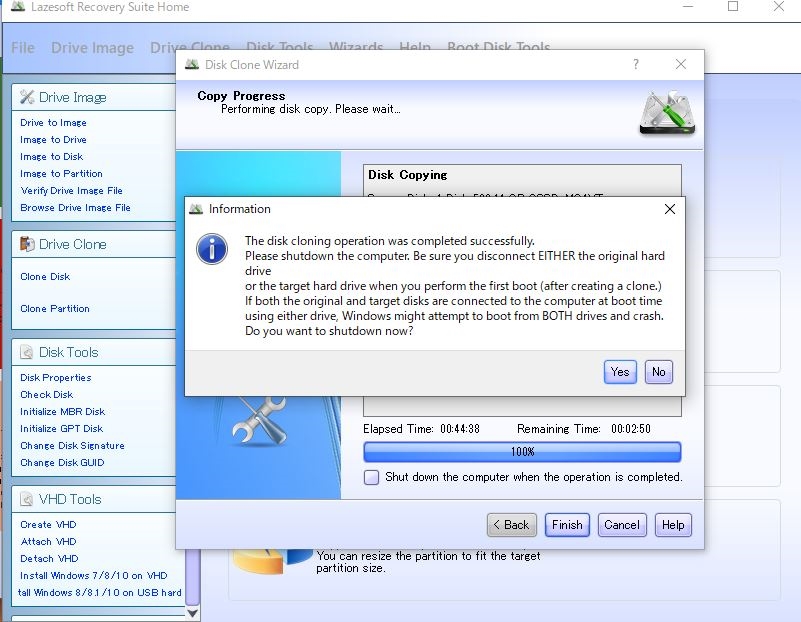Select Image to Partition link
This screenshot has width=801, height=622.
point(61,174)
